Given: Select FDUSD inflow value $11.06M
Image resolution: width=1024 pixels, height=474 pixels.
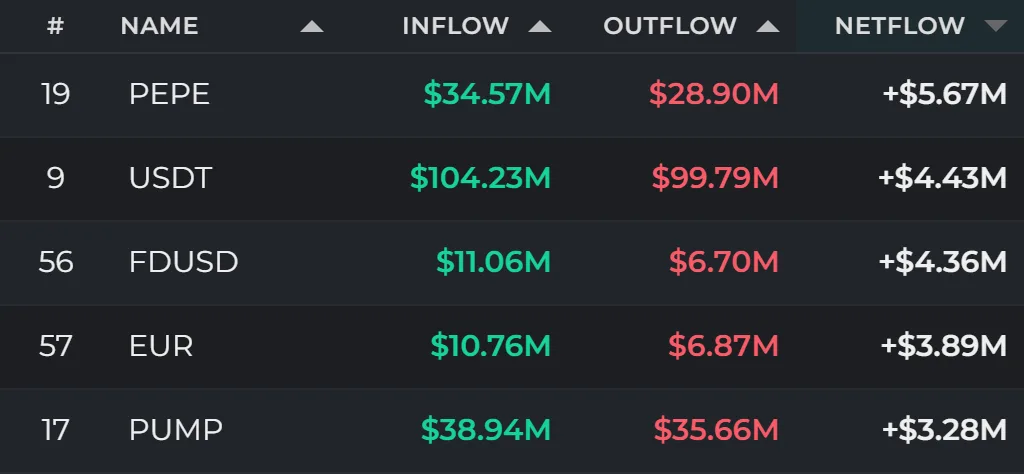Looking at the screenshot, I should (494, 262).
